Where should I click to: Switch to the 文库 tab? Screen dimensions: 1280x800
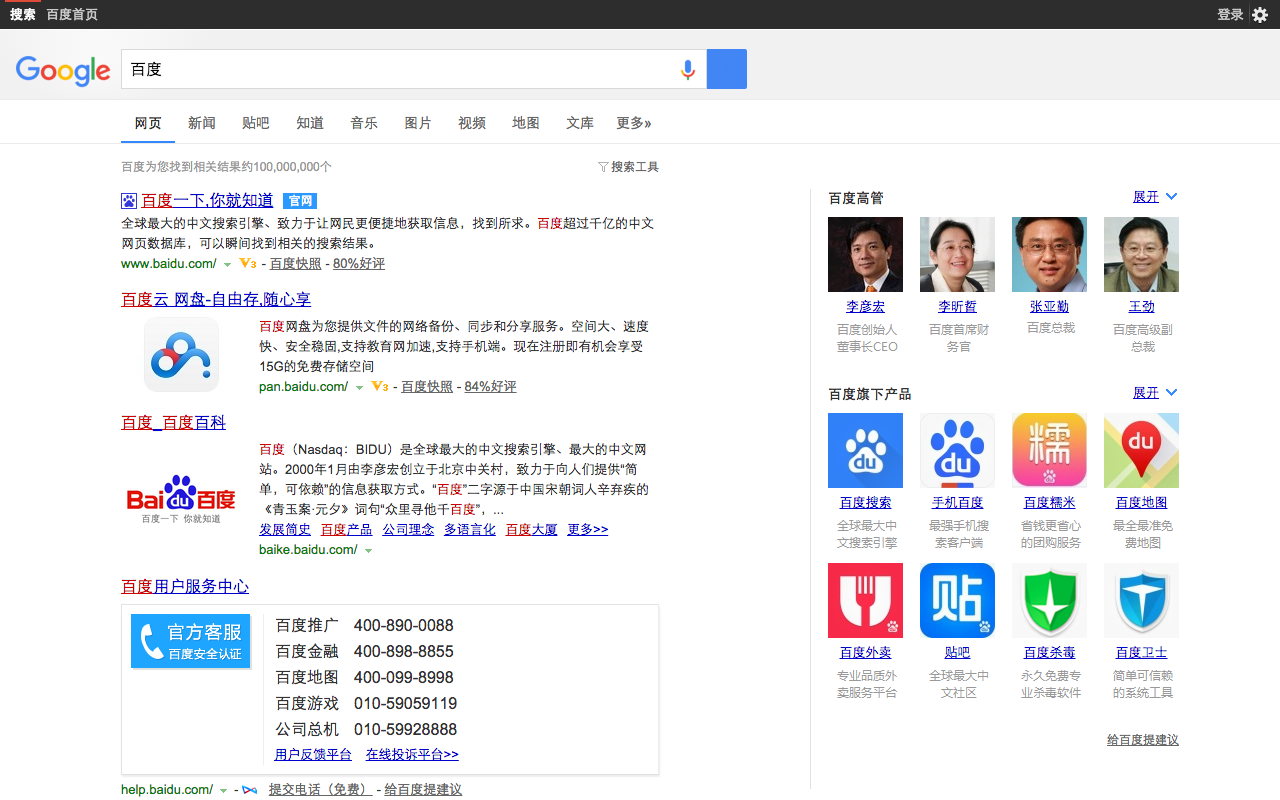coord(580,123)
